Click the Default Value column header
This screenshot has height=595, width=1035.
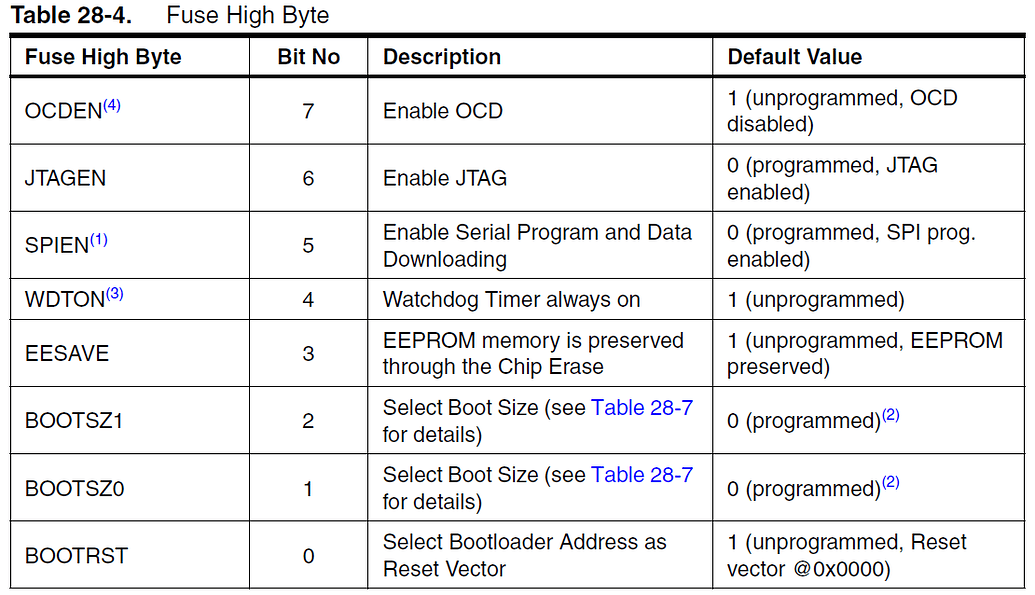(794, 57)
